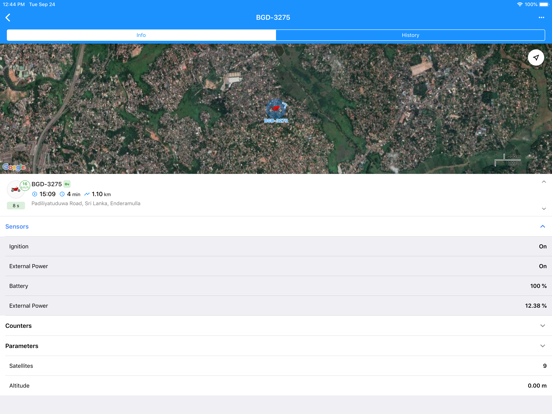Select External Power row showing On
Image resolution: width=552 pixels, height=414 pixels.
[276, 266]
